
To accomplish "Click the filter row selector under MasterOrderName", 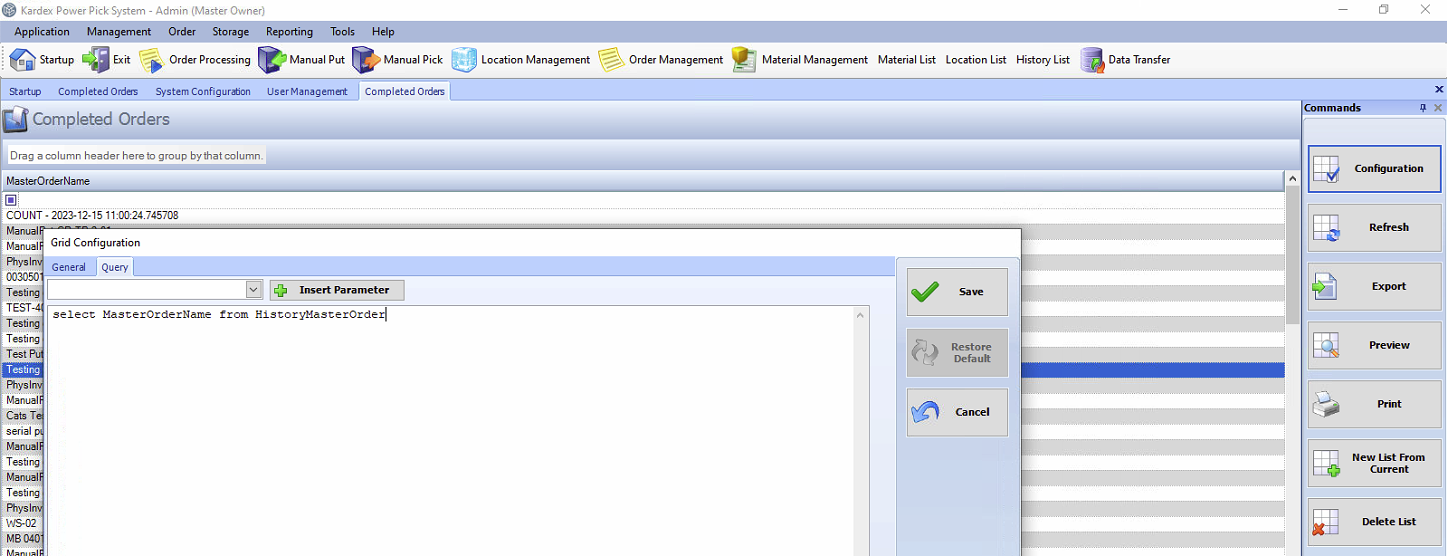I will (x=11, y=200).
